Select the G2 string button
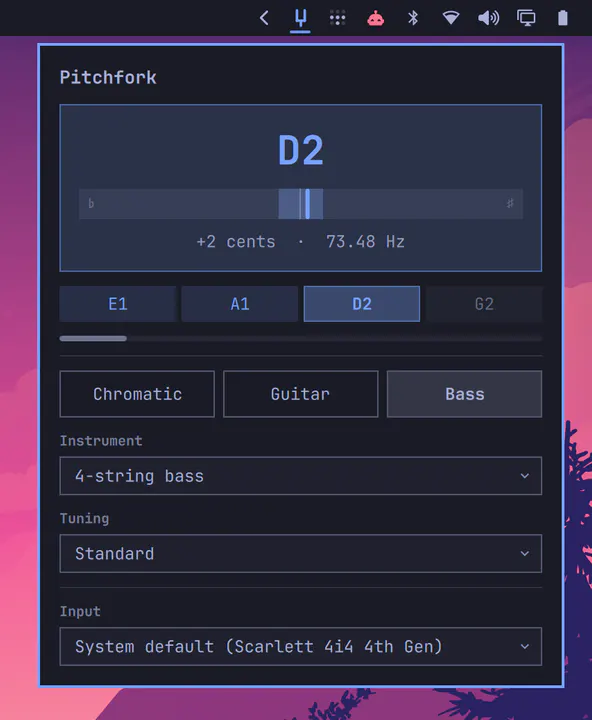Viewport: 592px width, 720px height. tap(484, 304)
